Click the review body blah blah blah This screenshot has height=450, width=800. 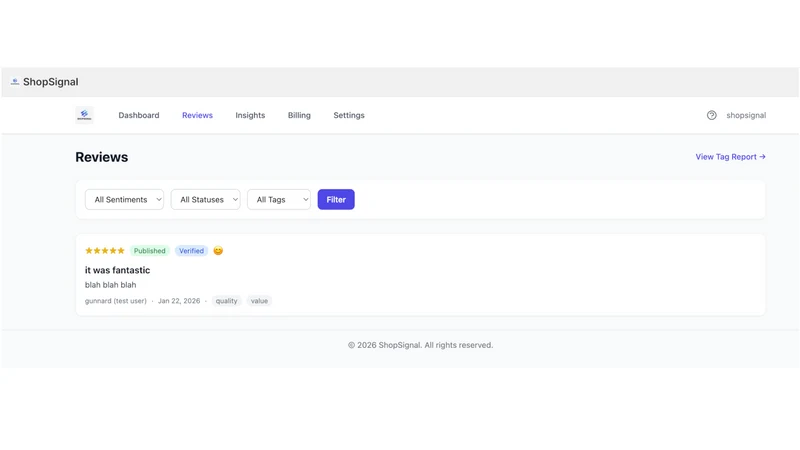coord(110,285)
